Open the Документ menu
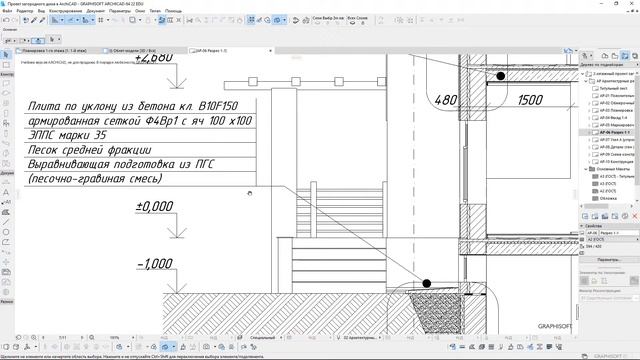Viewport: 640px width, 360px height. (96, 11)
